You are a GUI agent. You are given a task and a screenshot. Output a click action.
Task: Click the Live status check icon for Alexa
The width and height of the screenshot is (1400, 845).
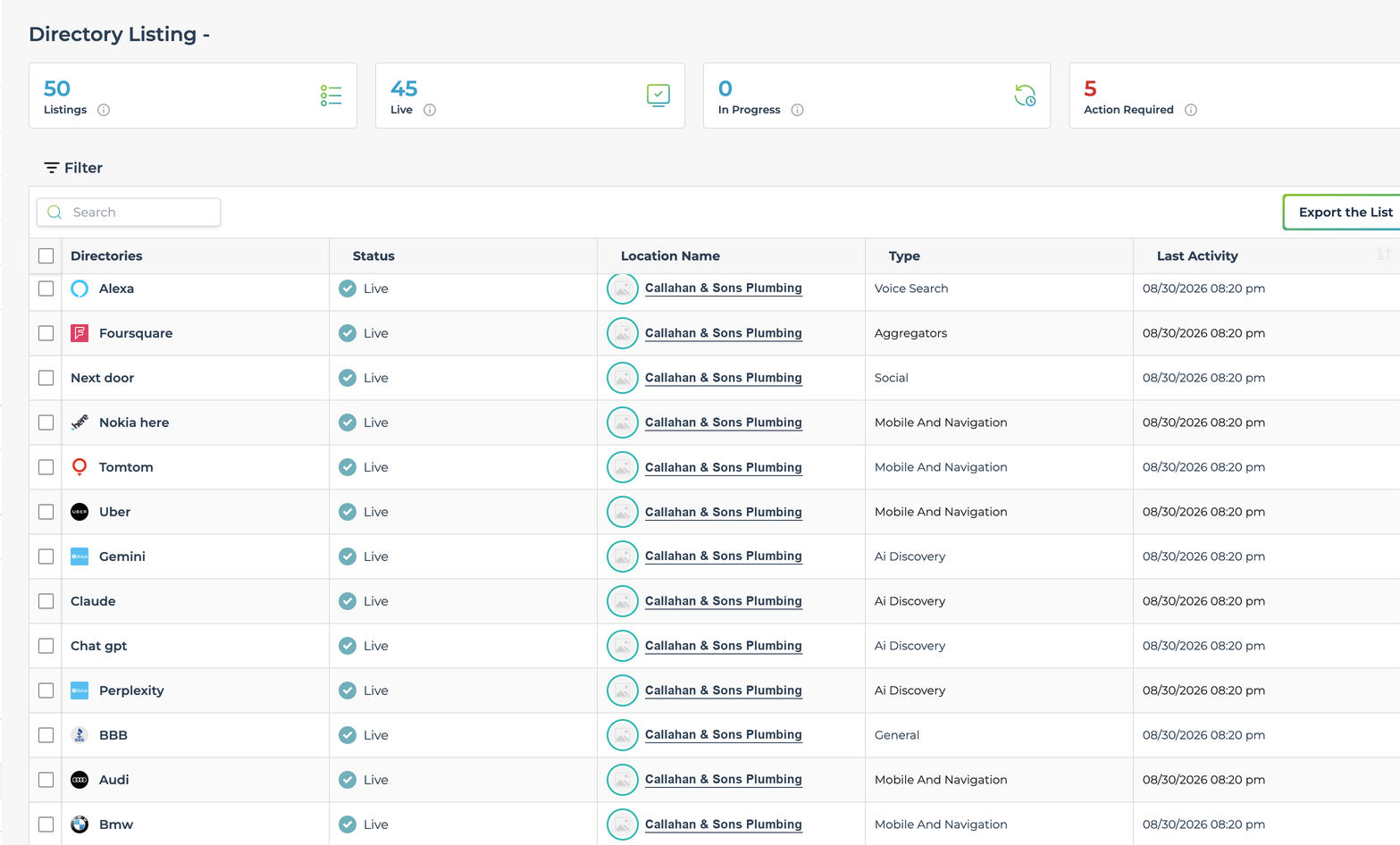[348, 289]
